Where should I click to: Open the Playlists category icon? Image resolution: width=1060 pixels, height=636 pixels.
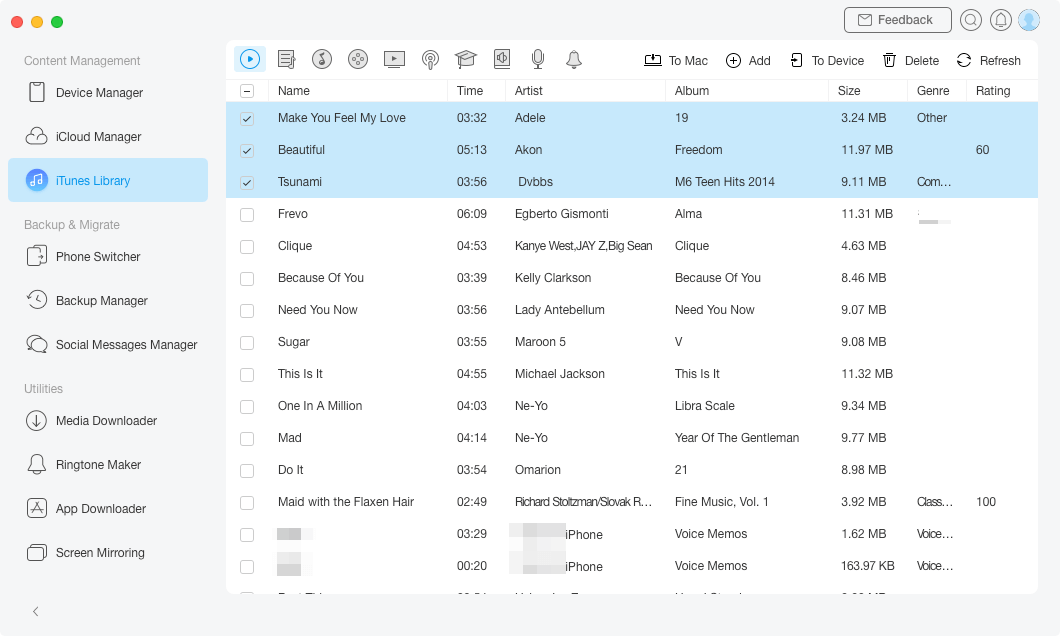(286, 60)
